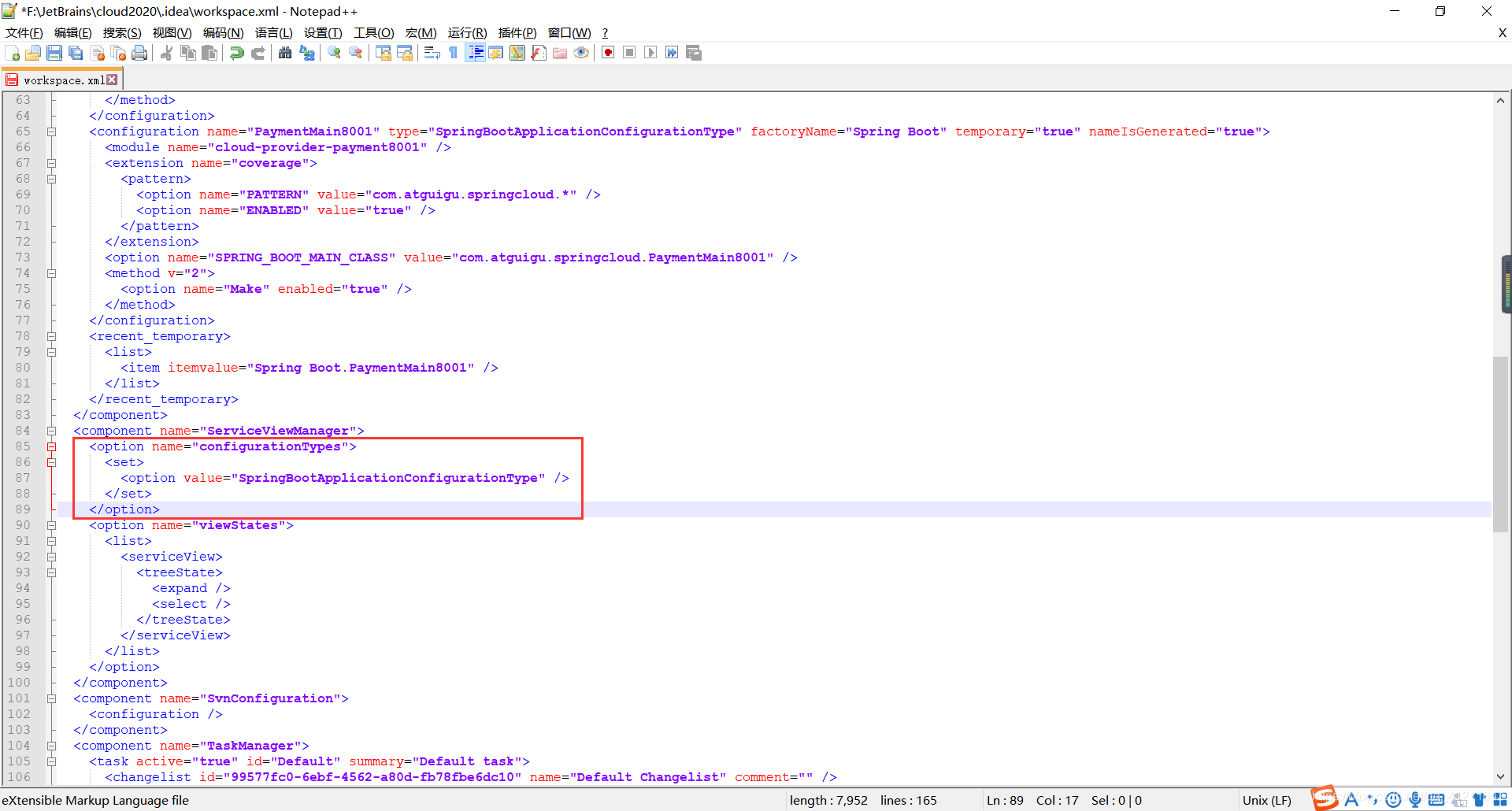The height and width of the screenshot is (811, 1512).
Task: Open the Replace dialog icon
Action: [306, 53]
